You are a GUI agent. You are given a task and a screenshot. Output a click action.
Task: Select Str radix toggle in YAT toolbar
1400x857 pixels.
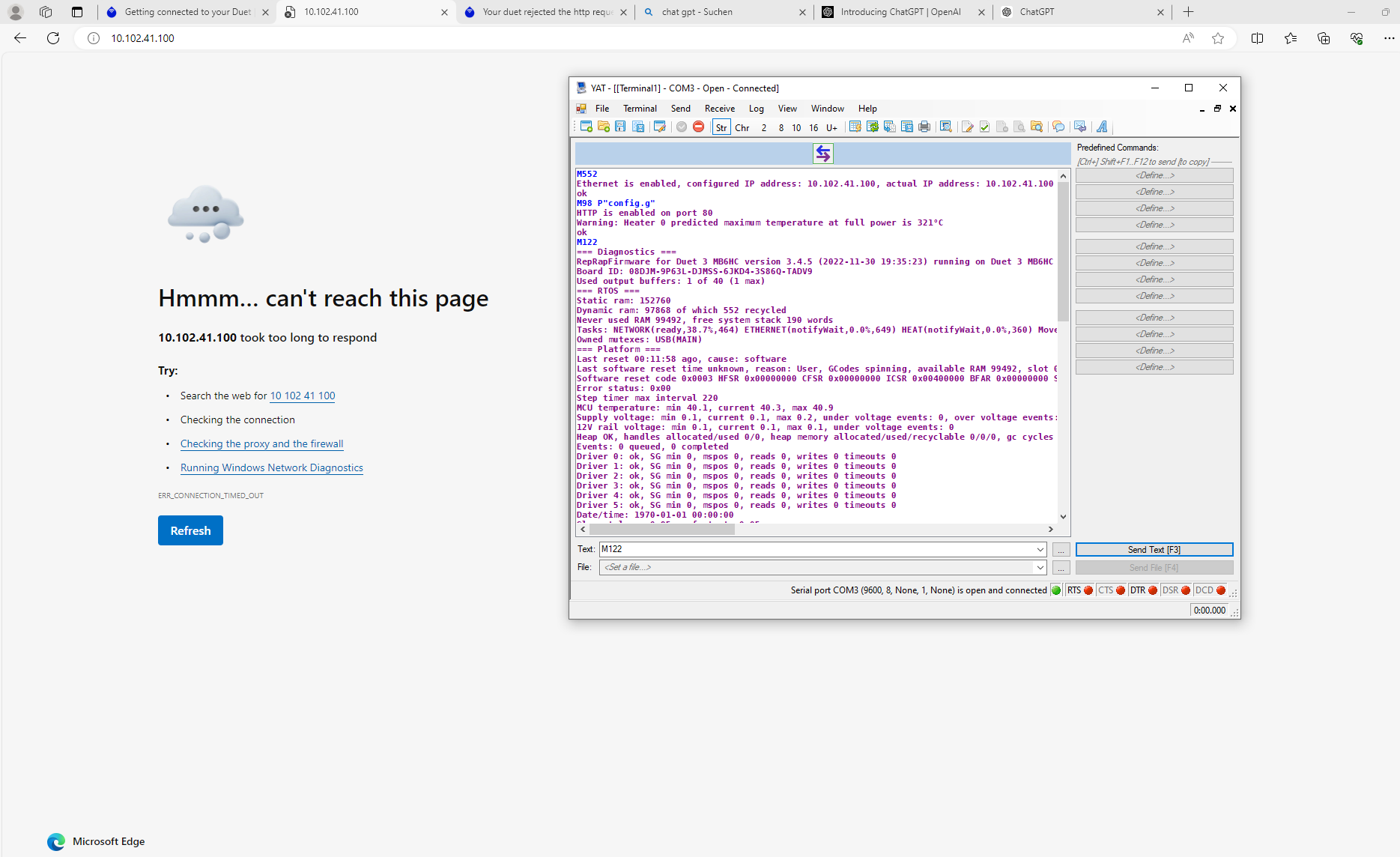point(721,127)
